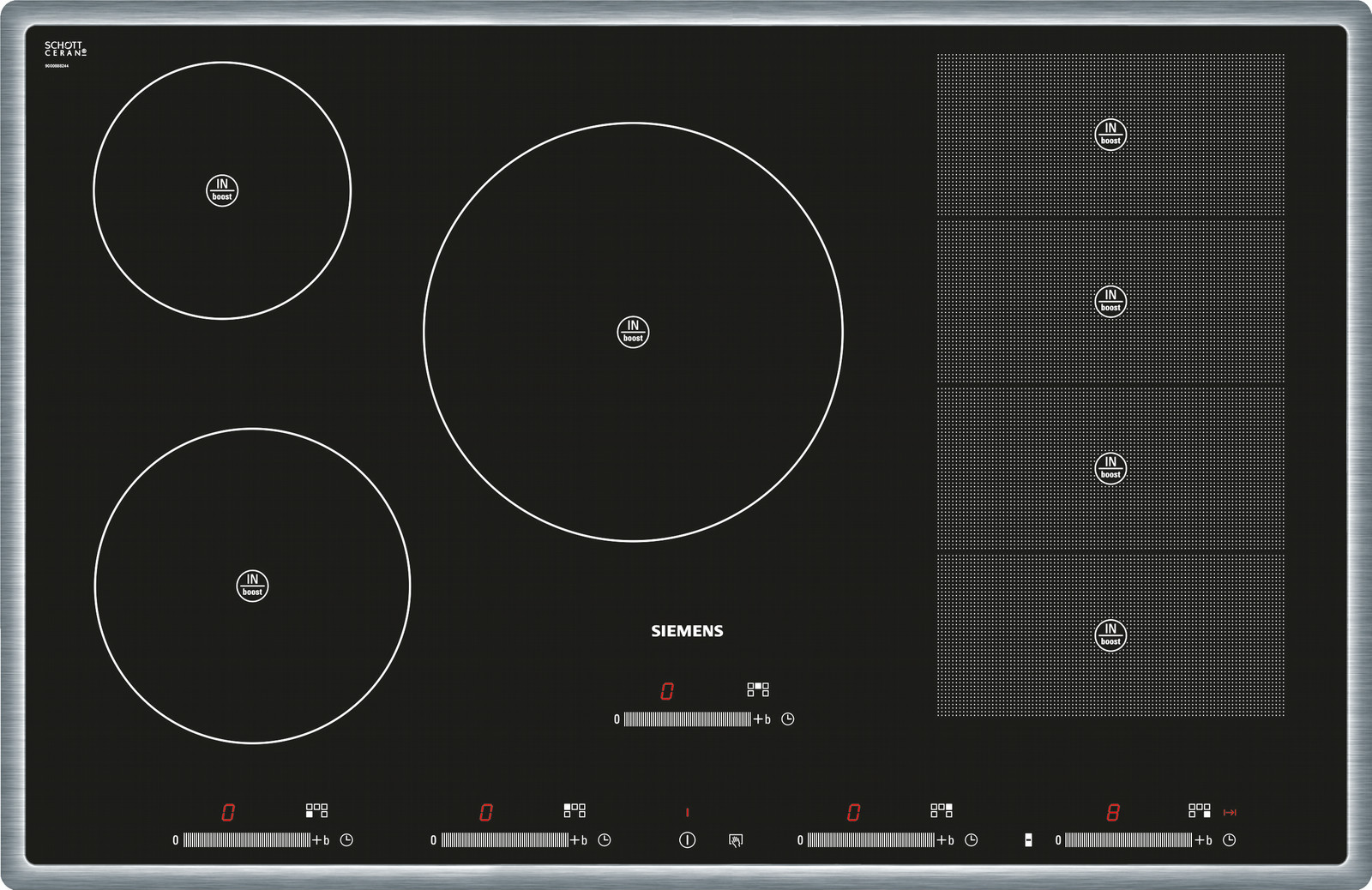Image resolution: width=1372 pixels, height=890 pixels.
Task: Tap the SIEMENS logo on the cooktop
Action: click(687, 631)
